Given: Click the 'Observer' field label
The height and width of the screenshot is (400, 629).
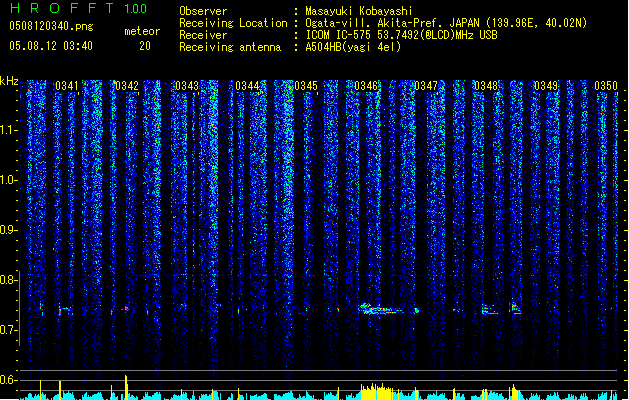Looking at the screenshot, I should point(203,11).
